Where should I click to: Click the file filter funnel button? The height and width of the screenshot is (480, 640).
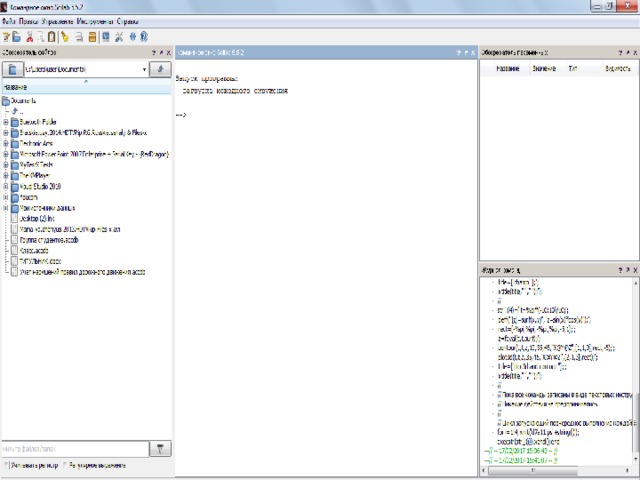[x=161, y=449]
